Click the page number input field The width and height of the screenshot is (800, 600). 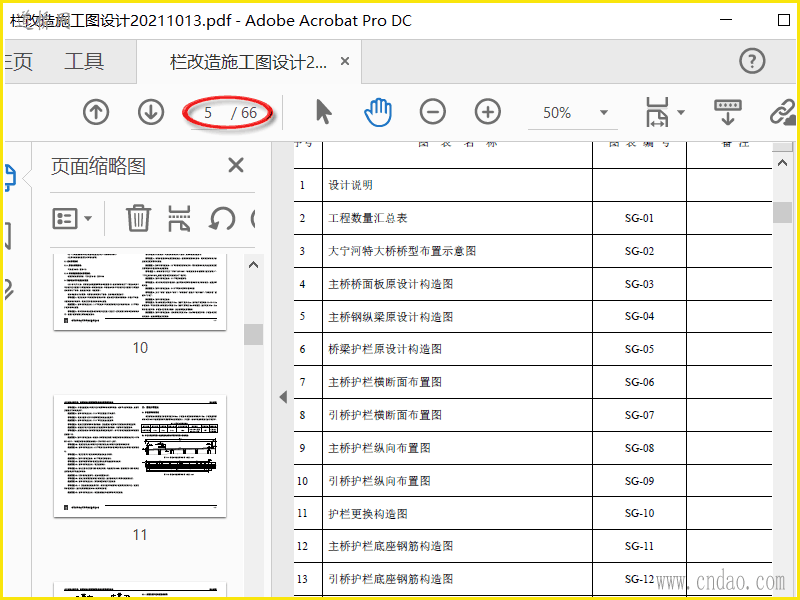tap(208, 112)
